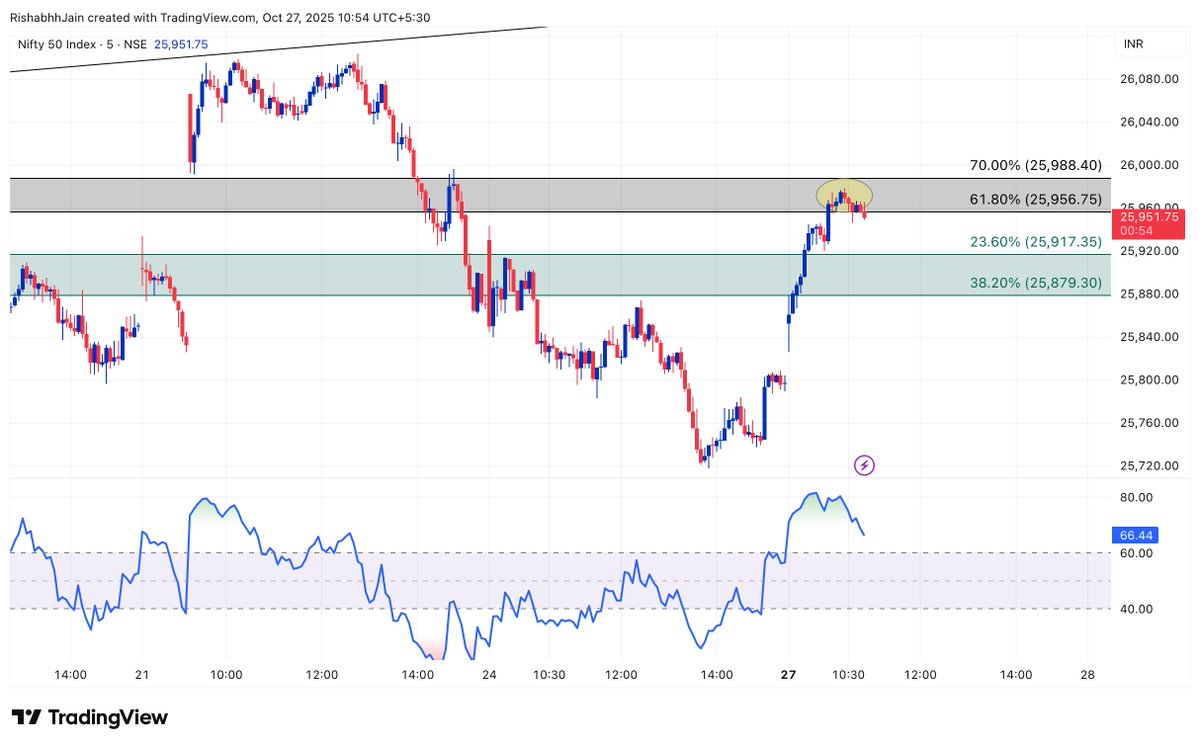
Task: Click the purple lightning bolt event icon
Action: click(865, 465)
